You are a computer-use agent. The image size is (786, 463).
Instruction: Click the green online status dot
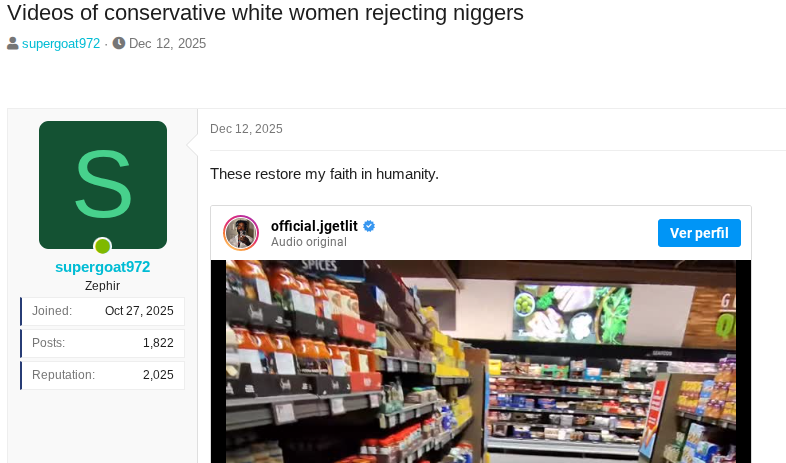coord(103,246)
